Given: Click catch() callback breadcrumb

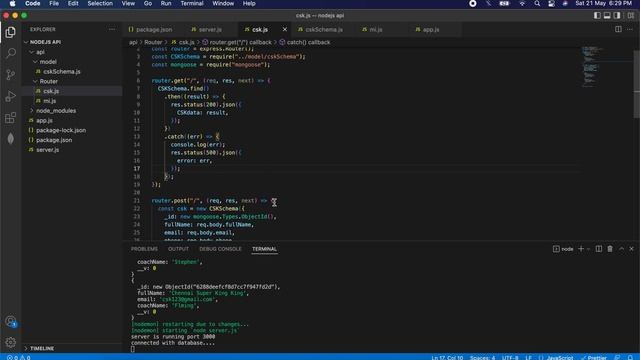Looking at the screenshot, I should [x=308, y=42].
